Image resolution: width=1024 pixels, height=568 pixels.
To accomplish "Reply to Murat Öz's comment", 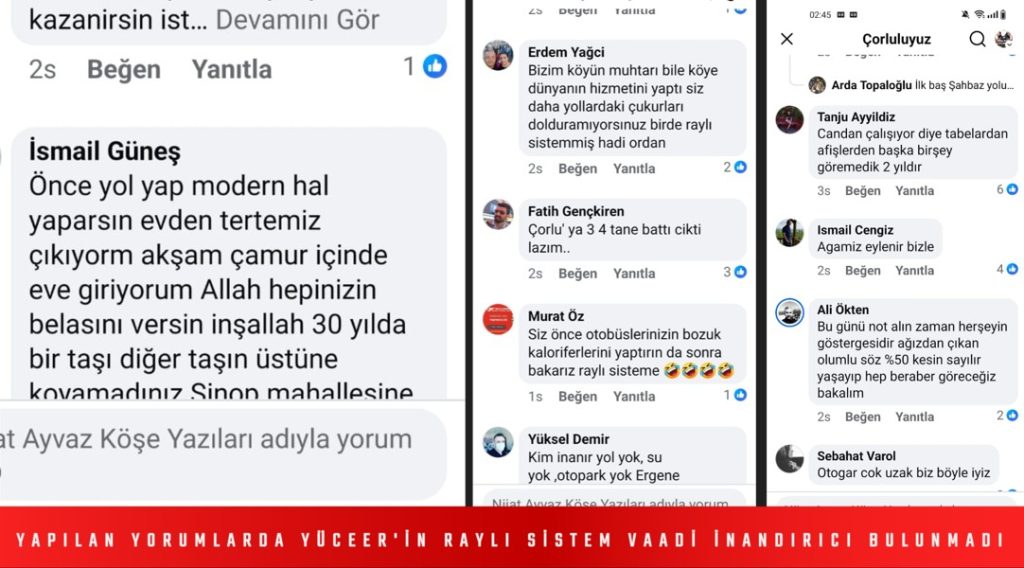I will tap(633, 396).
